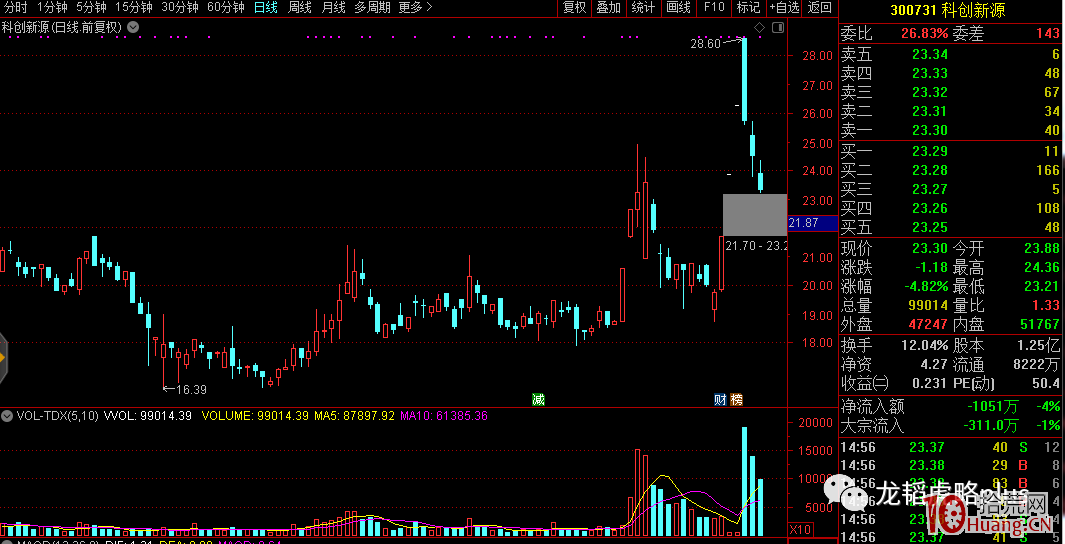Click the 卖三 23.32 order row
The height and width of the screenshot is (544, 1065).
tap(951, 92)
